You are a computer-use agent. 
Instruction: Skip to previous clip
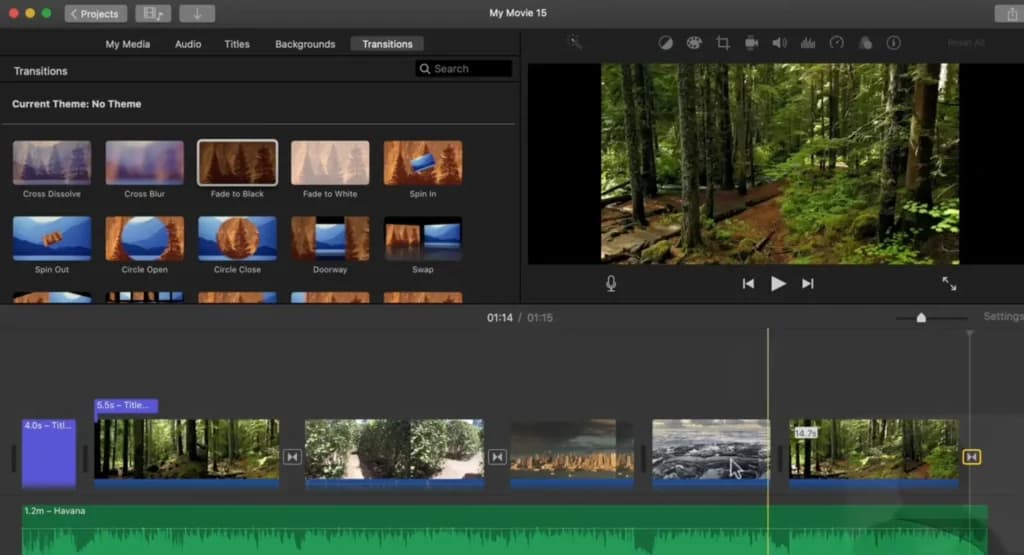pos(748,283)
